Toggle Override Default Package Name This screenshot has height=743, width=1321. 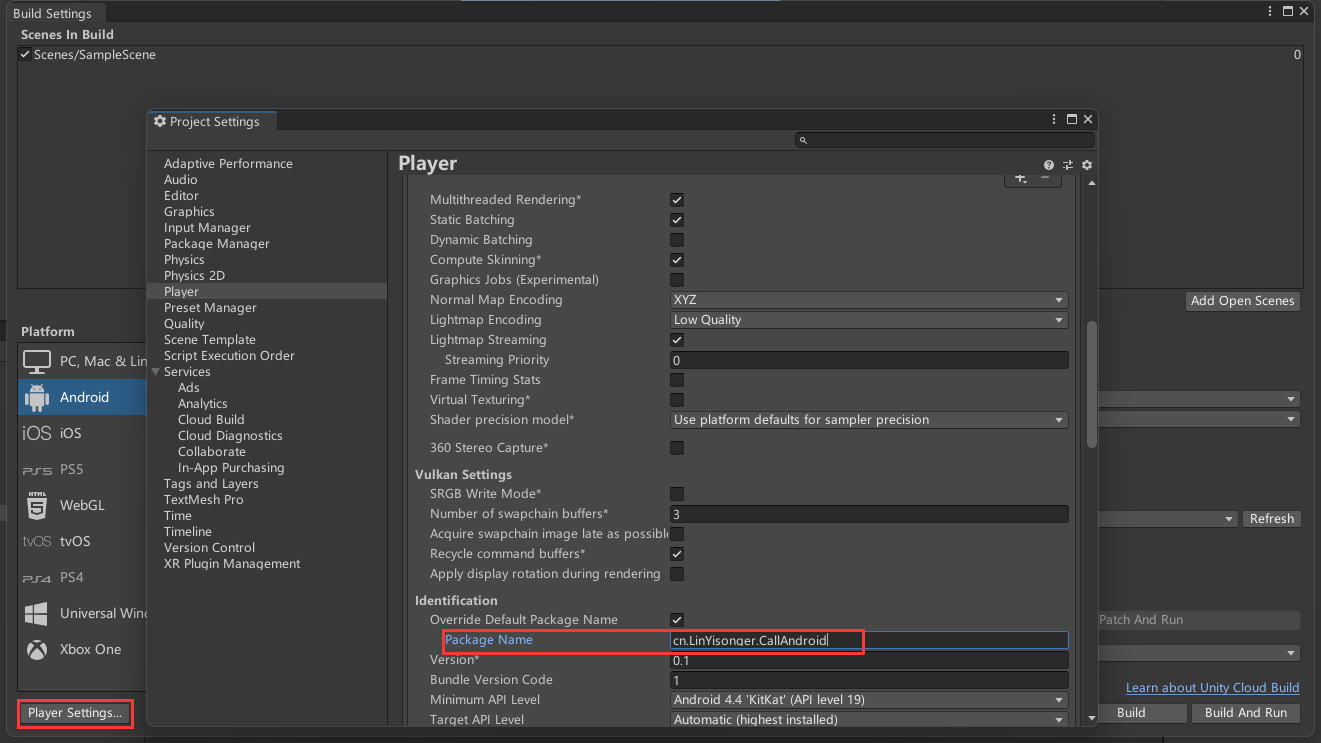(x=677, y=620)
